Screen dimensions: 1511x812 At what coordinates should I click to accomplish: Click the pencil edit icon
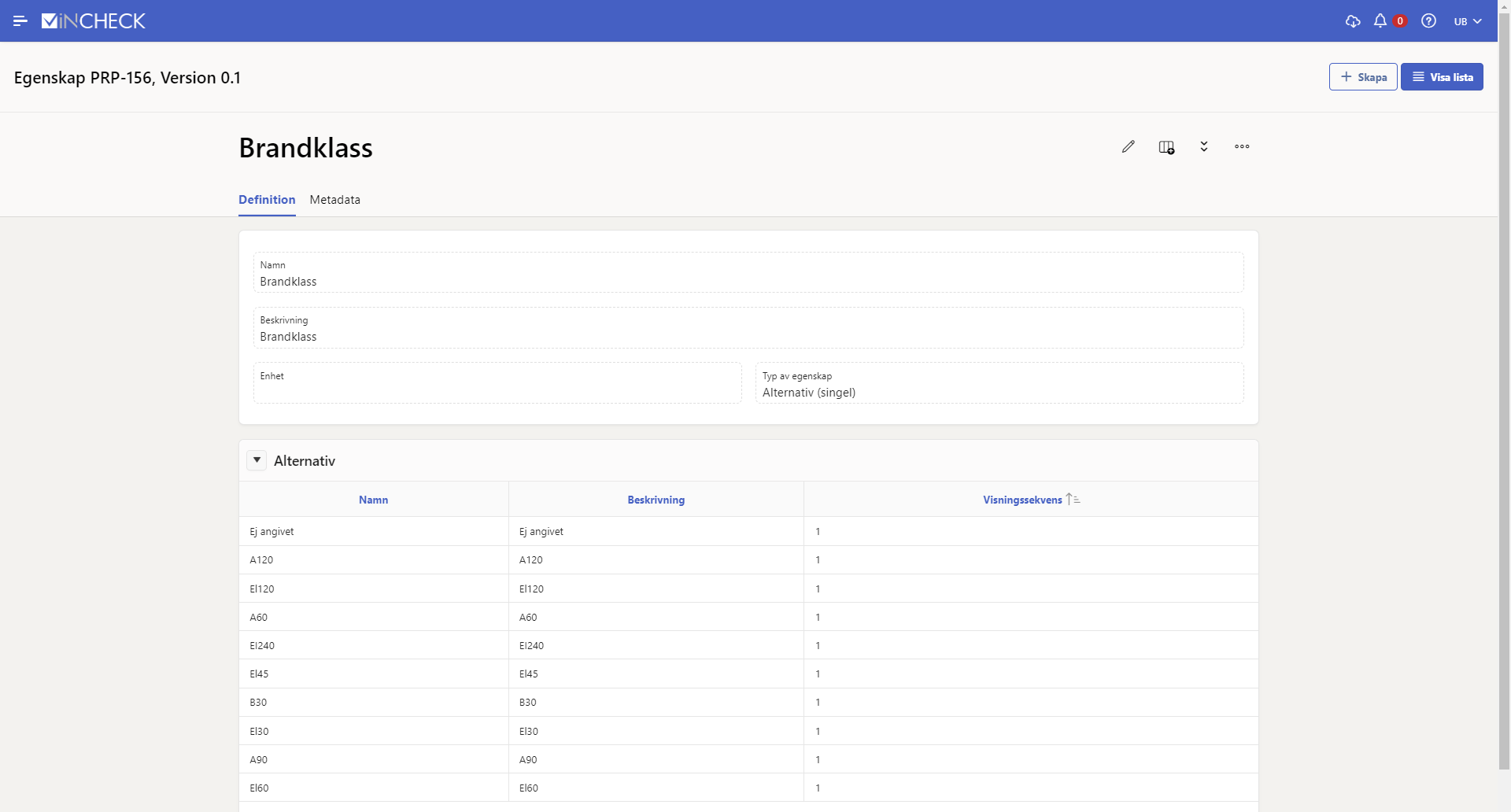(x=1128, y=147)
